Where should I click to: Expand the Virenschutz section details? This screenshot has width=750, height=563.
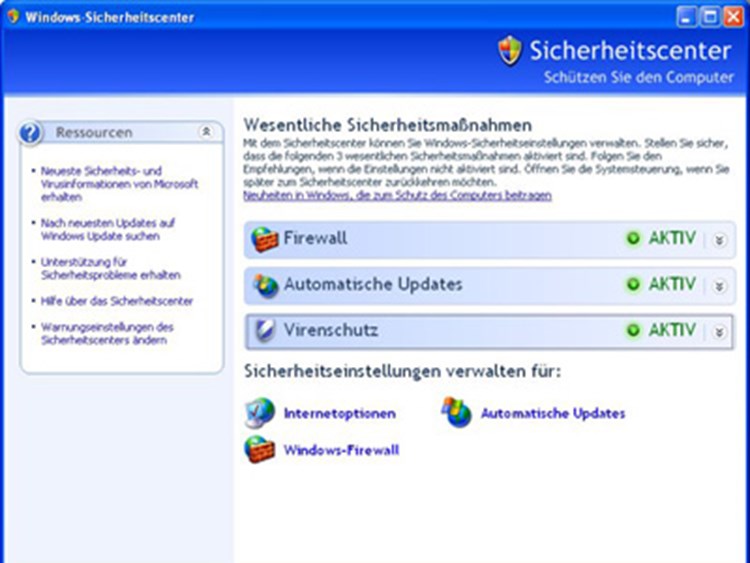click(x=719, y=331)
